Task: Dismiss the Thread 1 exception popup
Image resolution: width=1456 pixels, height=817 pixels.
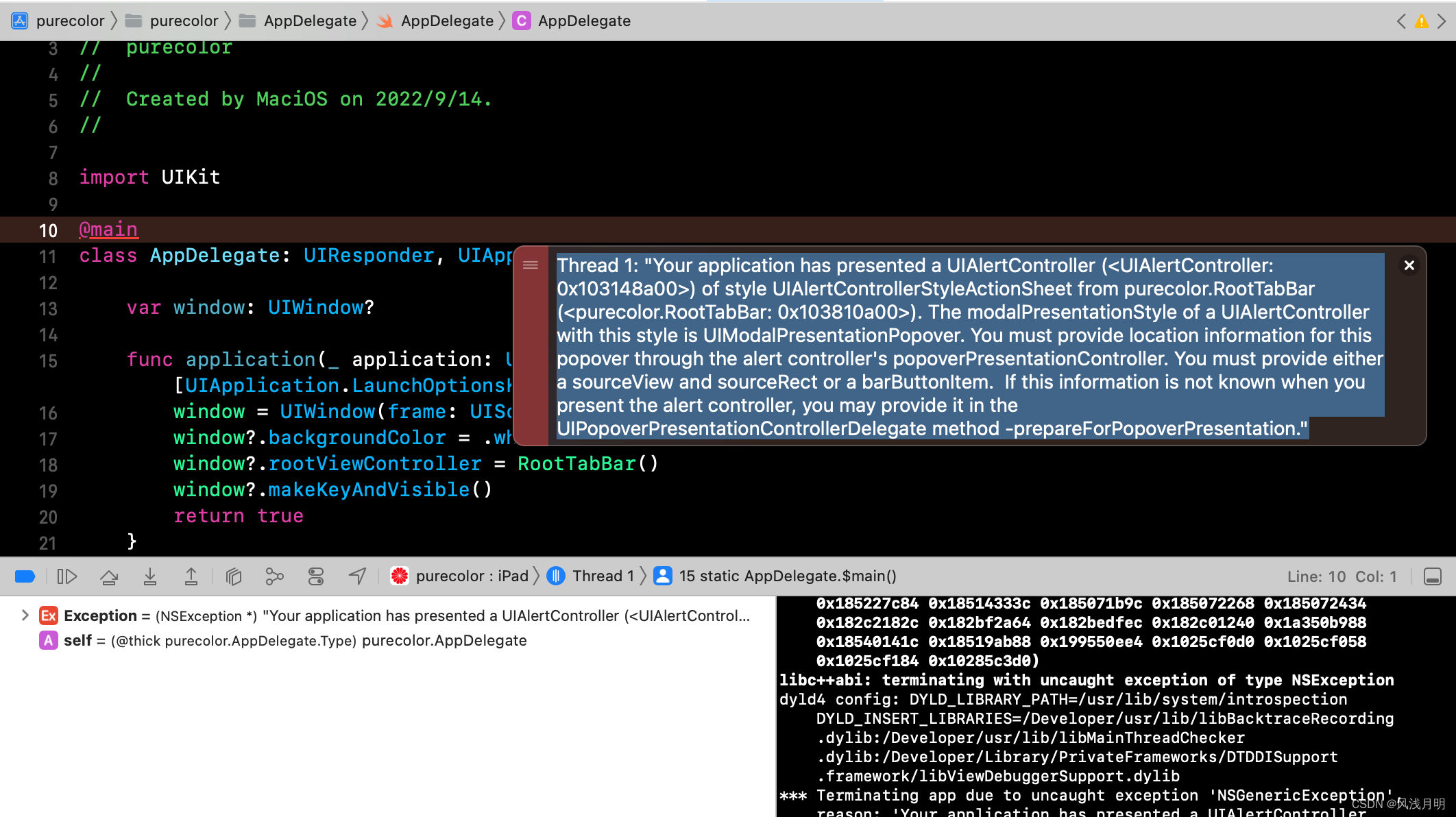Action: [1409, 265]
